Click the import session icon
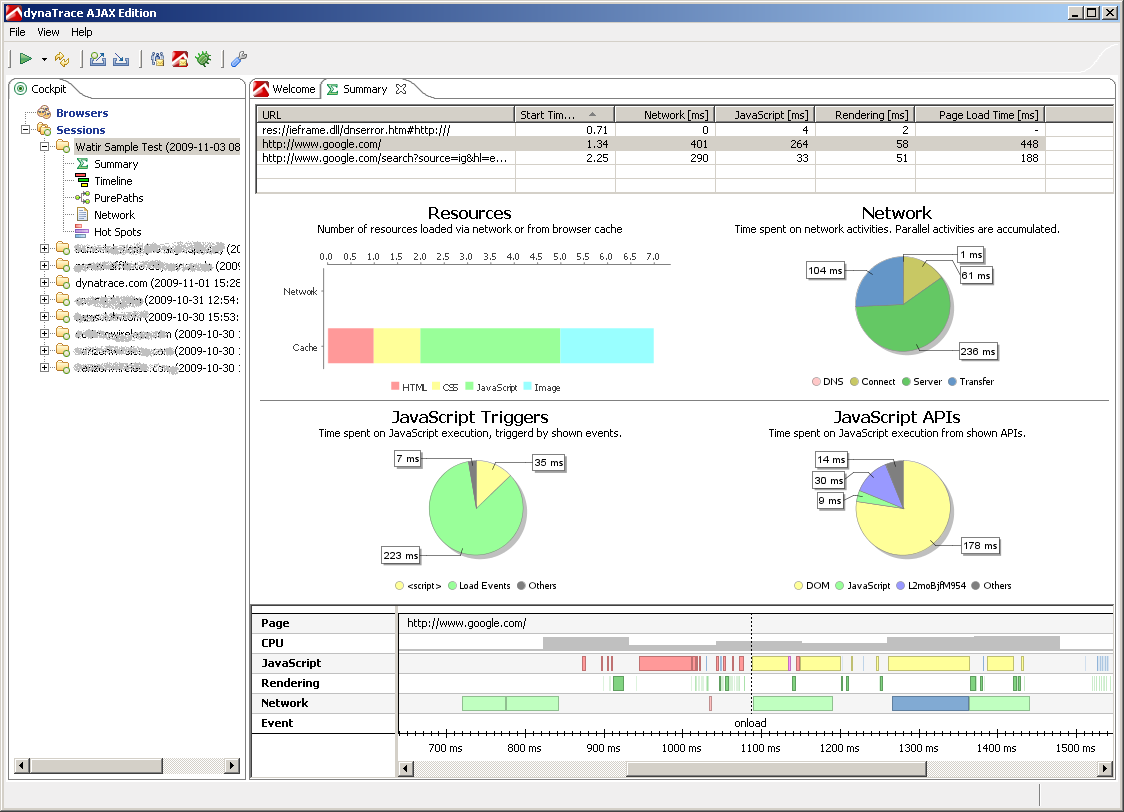Screen dimensions: 1124x812 [x=121, y=59]
